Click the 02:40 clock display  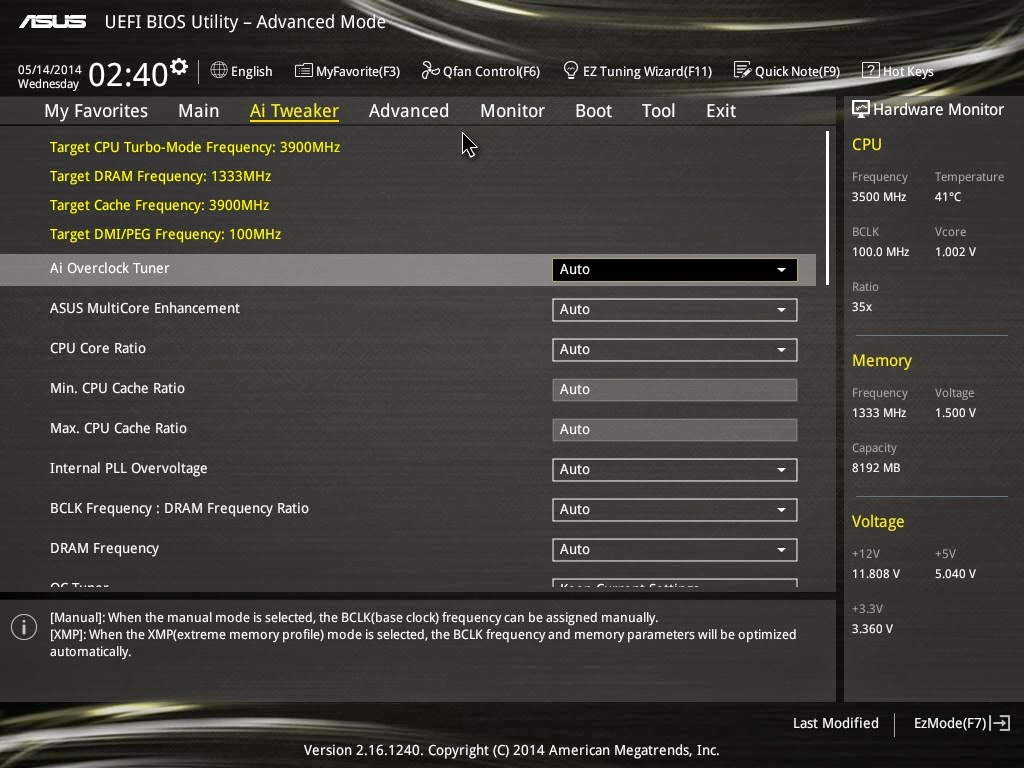[x=128, y=74]
